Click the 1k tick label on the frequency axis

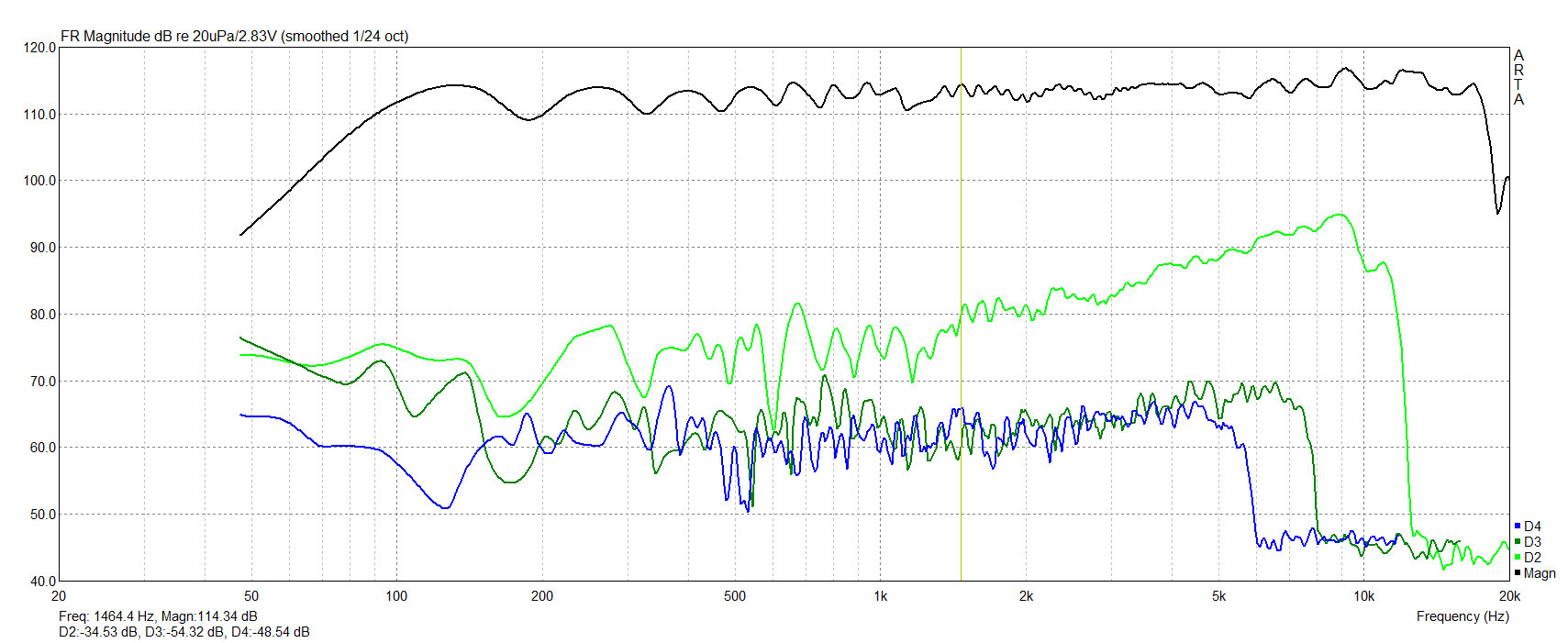tap(880, 596)
